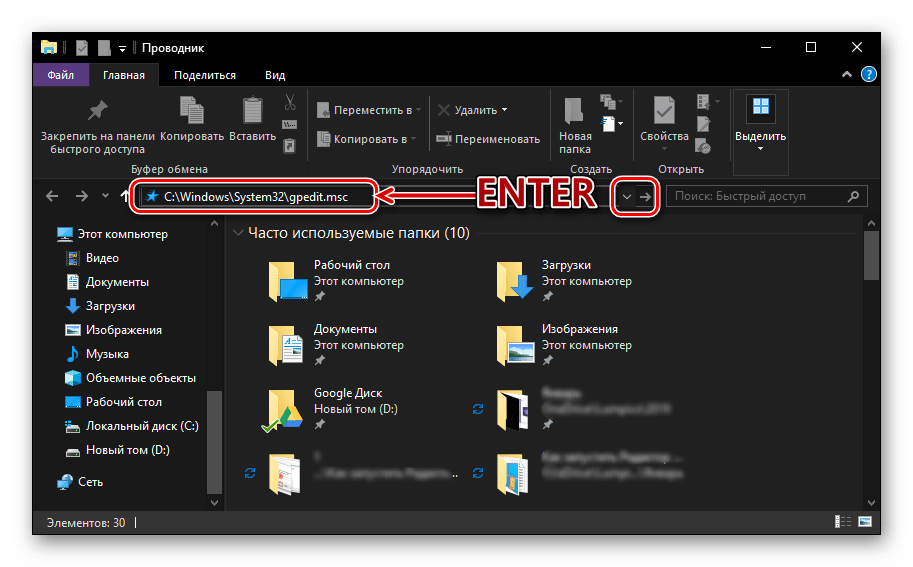913x567 pixels.
Task: Click the scissors Cut icon
Action: [x=289, y=102]
